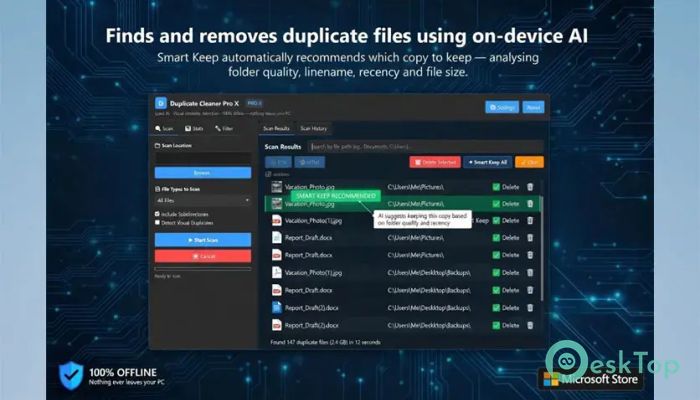Click the Smart Keep All button
Viewport: 700px width, 400px height.
tap(488, 162)
